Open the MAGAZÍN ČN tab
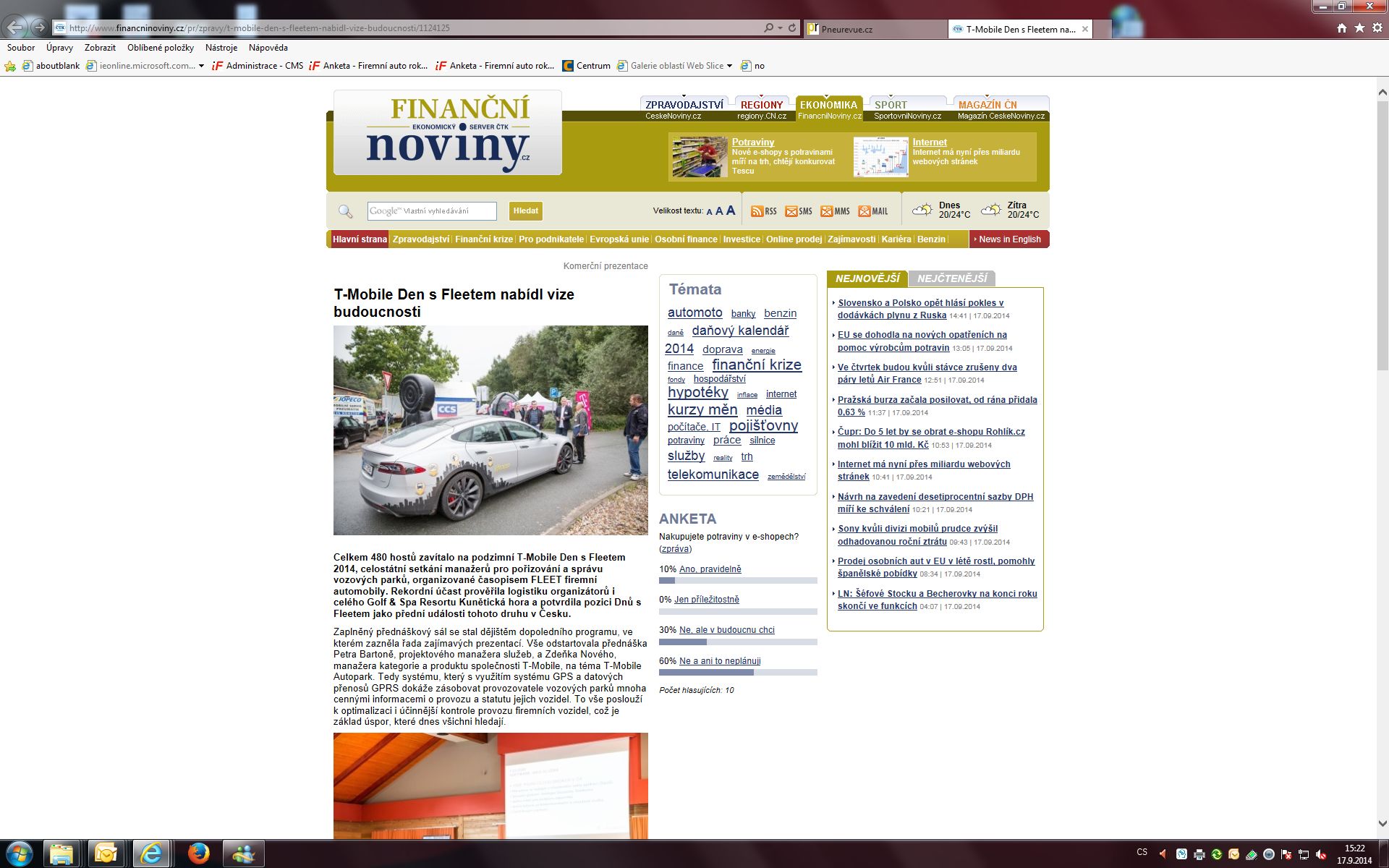This screenshot has height=868, width=1389. 1001,109
